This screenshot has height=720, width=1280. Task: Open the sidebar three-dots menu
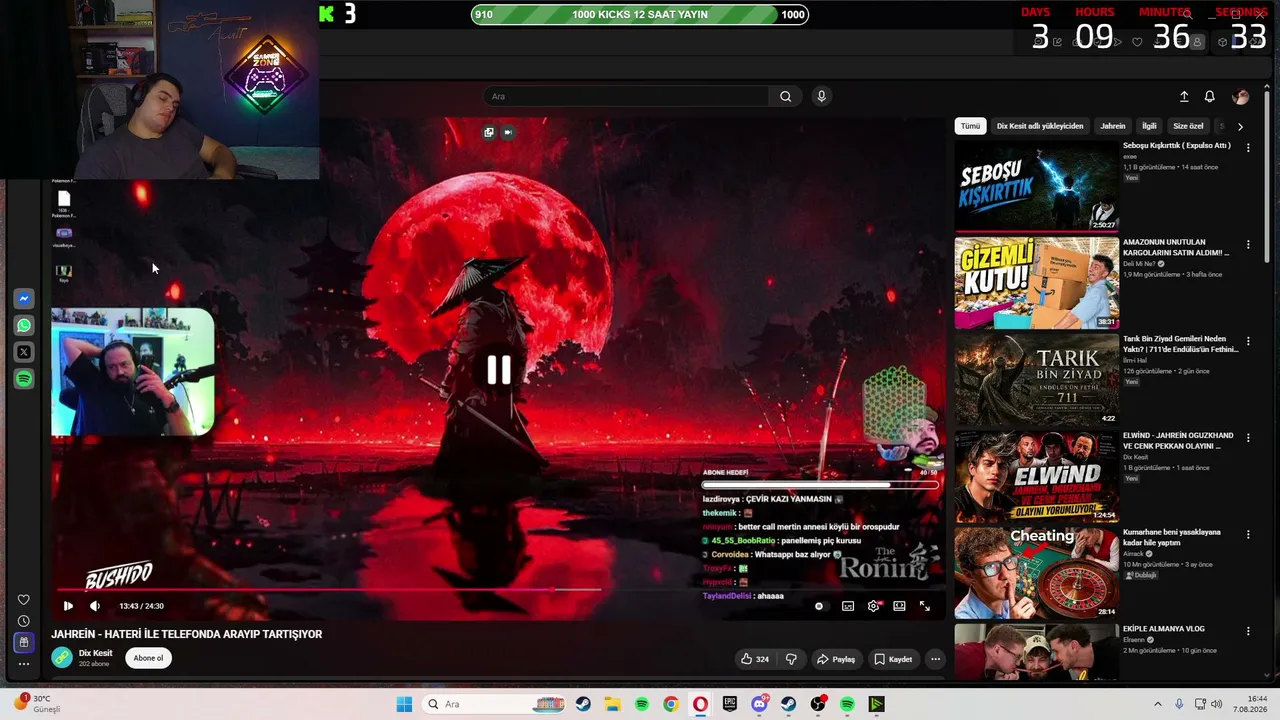24,663
